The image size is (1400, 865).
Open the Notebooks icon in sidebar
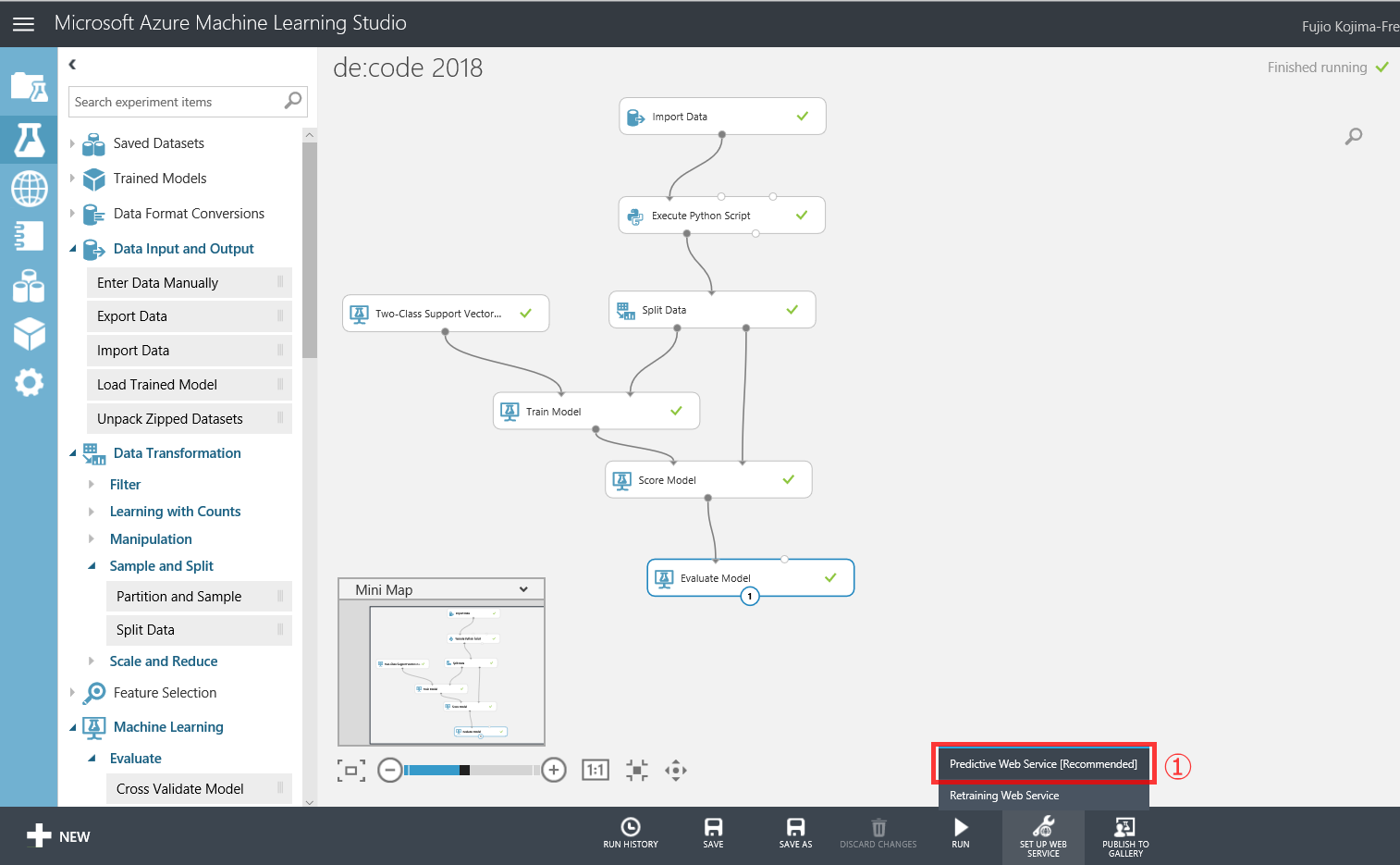(29, 236)
